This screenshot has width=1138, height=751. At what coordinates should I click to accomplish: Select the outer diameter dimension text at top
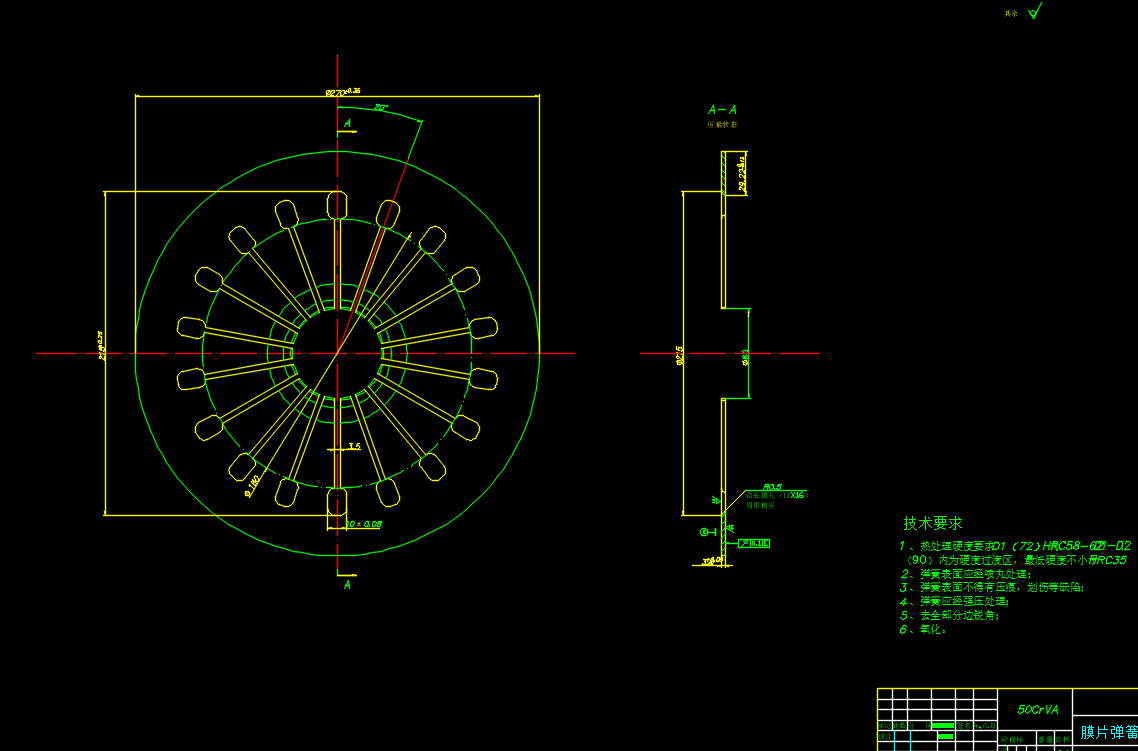(x=342, y=92)
